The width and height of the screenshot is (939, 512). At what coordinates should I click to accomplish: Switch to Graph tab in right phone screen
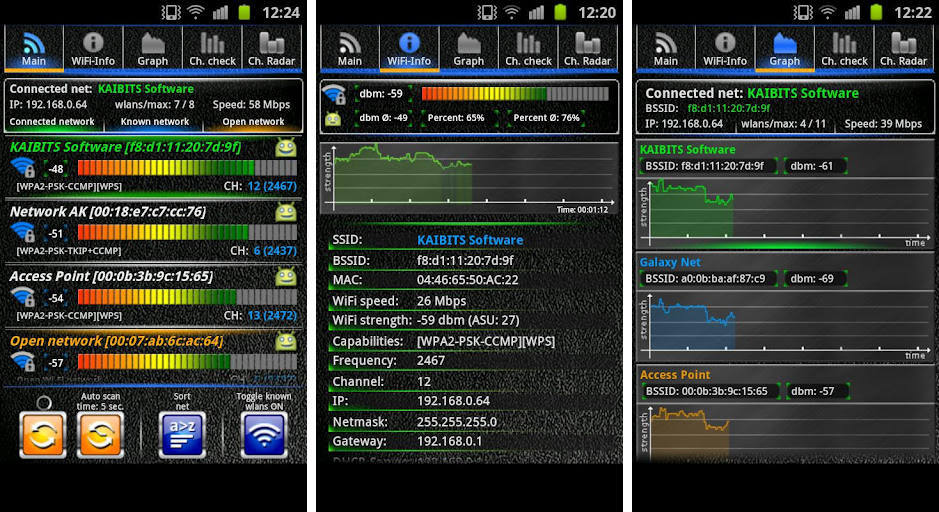[784, 49]
